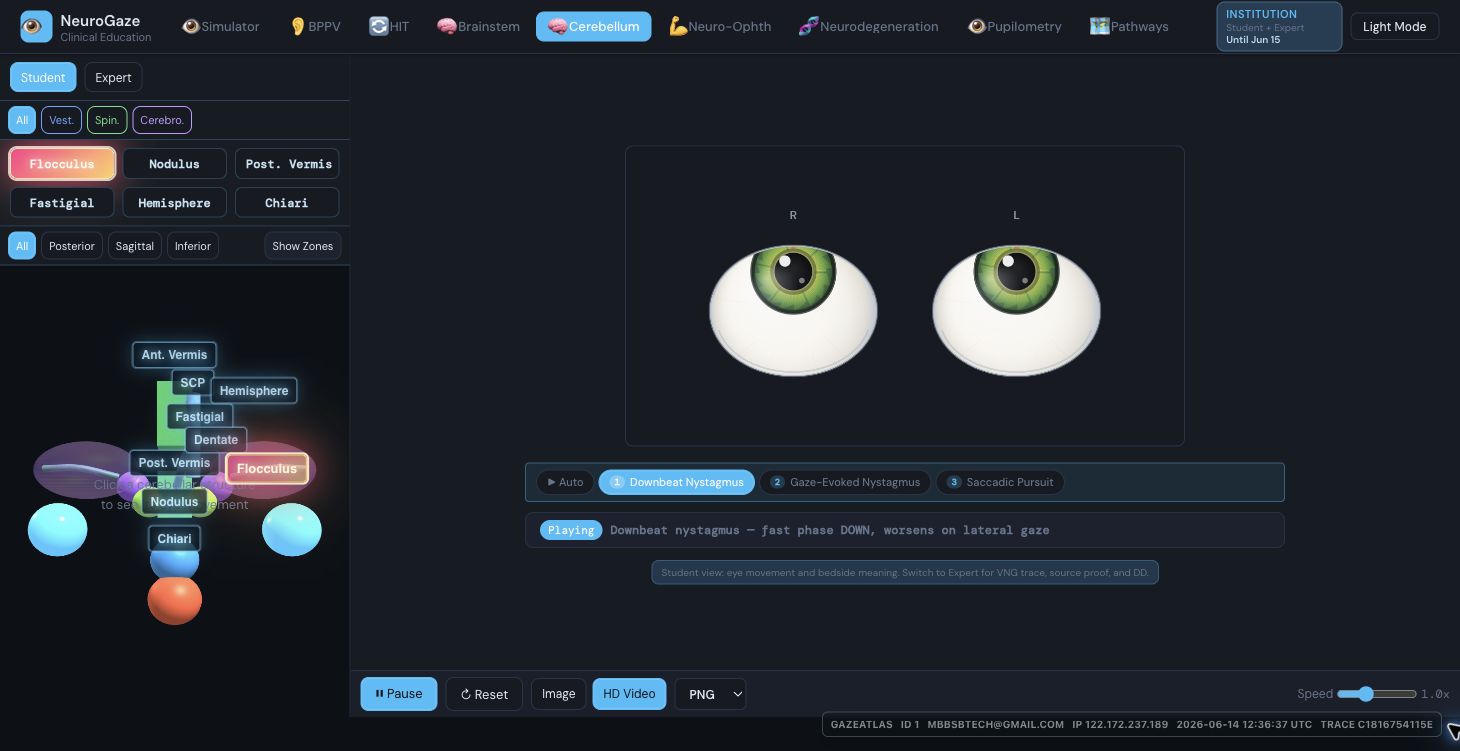Switch to Posterior view
Image resolution: width=1460 pixels, height=751 pixels.
[x=72, y=245]
